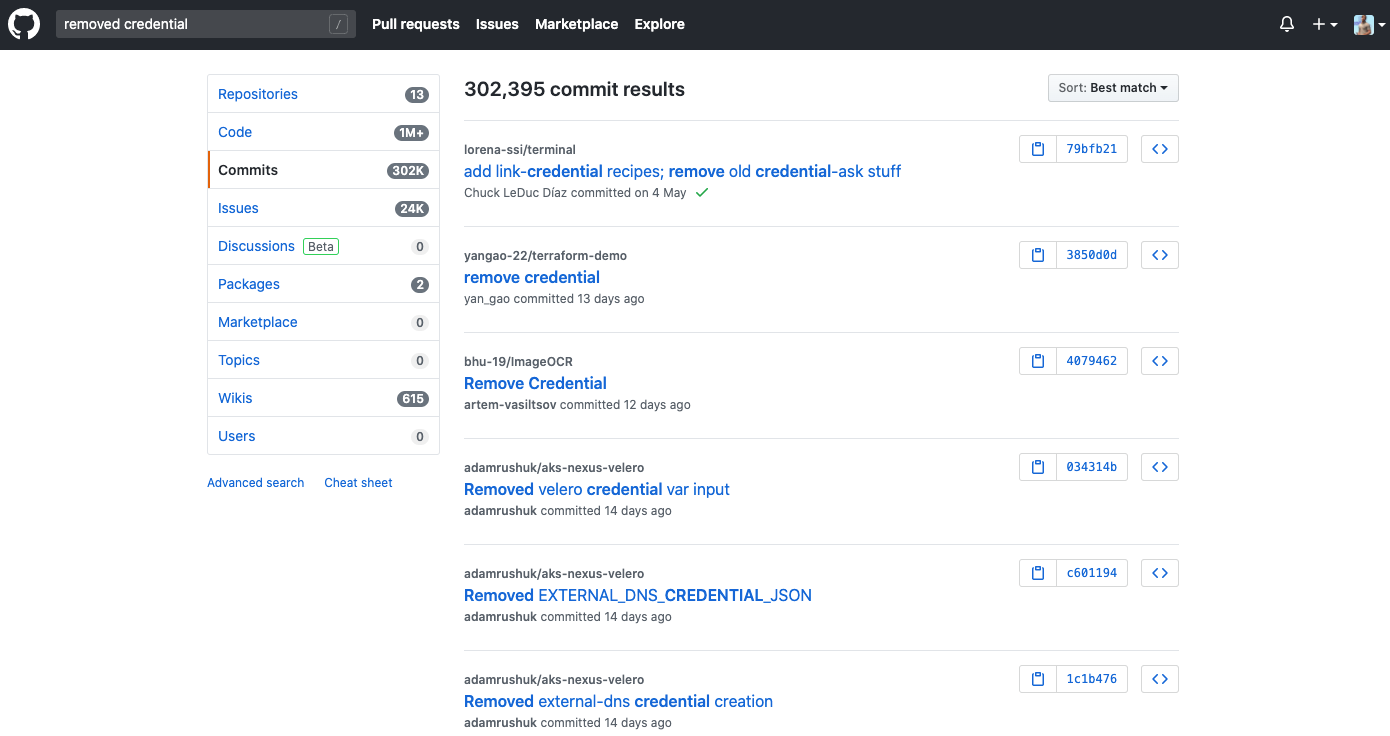
Task: Open the Sort: Best match dropdown
Action: pos(1113,87)
